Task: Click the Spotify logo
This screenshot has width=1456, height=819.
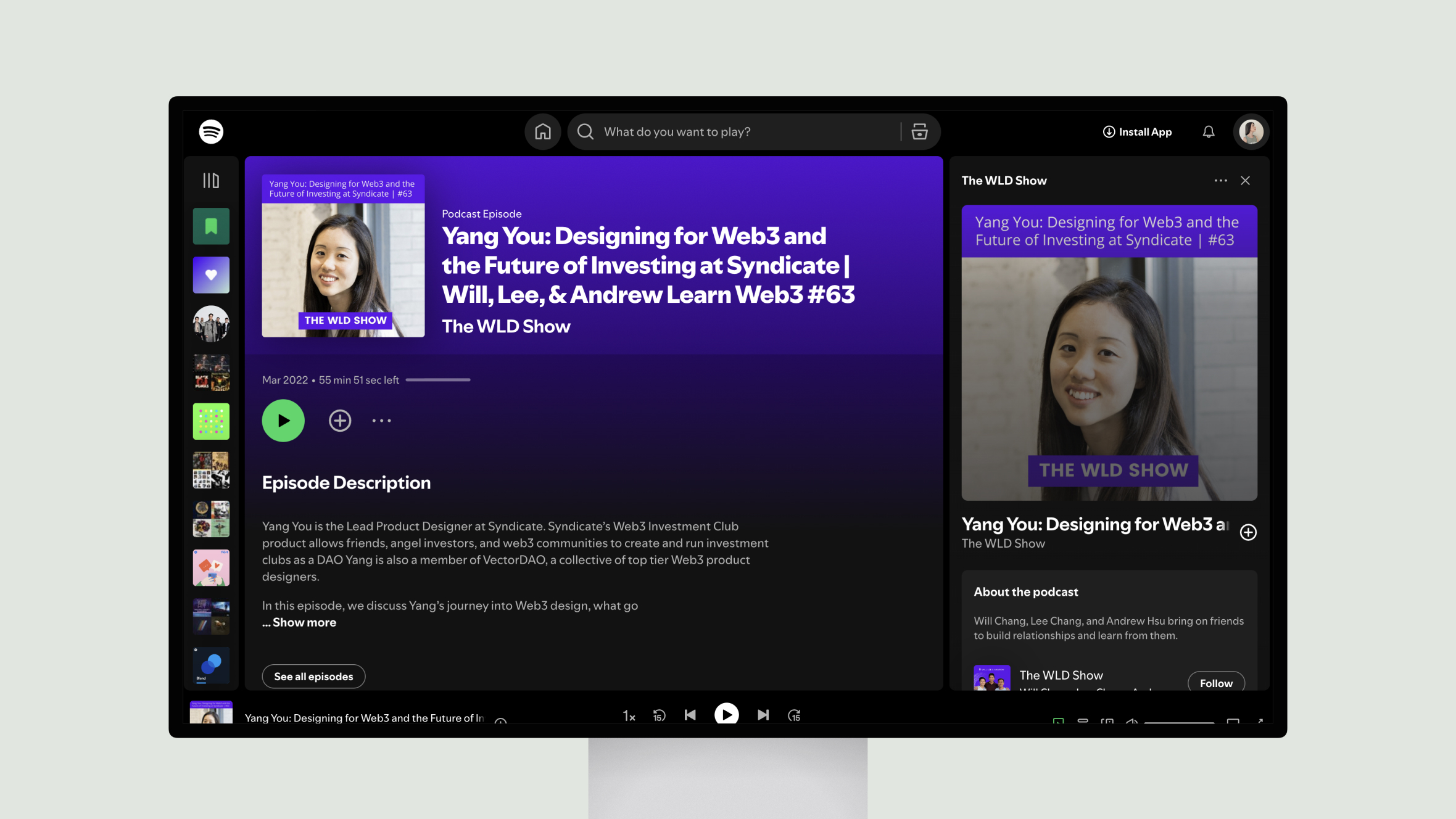Action: (x=211, y=131)
